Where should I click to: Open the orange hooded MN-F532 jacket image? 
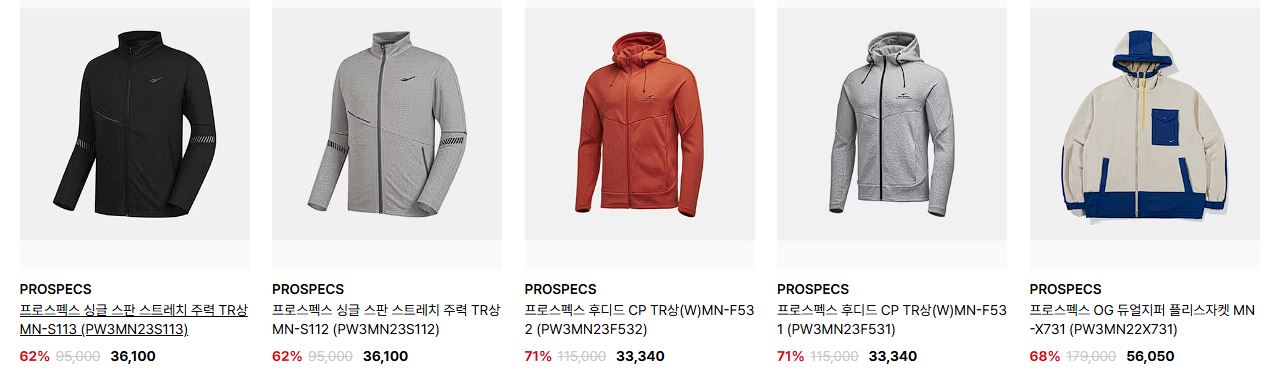click(640, 124)
